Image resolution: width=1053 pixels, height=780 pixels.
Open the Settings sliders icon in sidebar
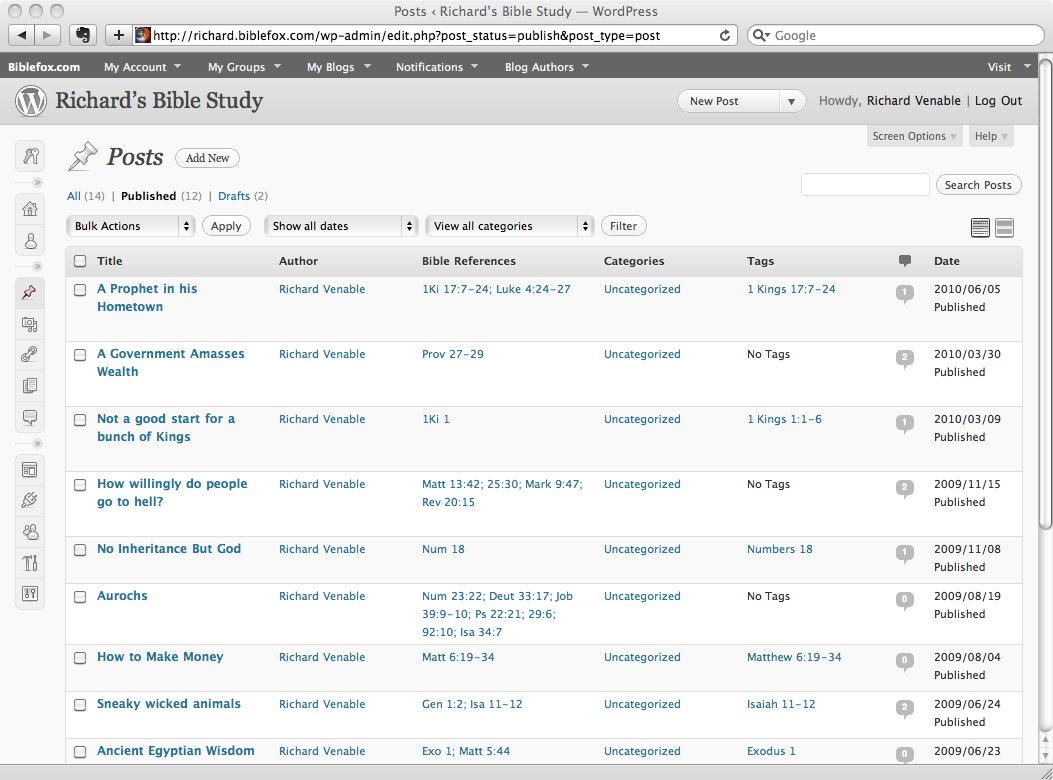click(30, 594)
